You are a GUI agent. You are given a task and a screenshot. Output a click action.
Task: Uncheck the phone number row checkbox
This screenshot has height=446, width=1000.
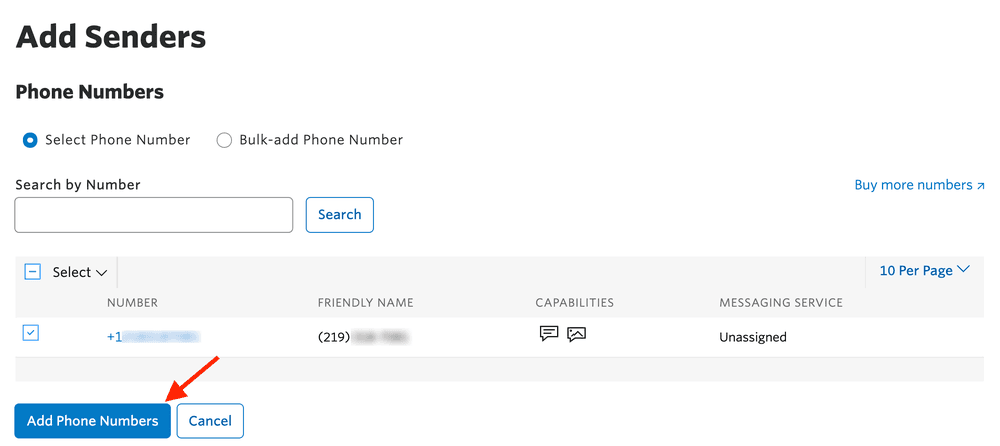(x=31, y=333)
